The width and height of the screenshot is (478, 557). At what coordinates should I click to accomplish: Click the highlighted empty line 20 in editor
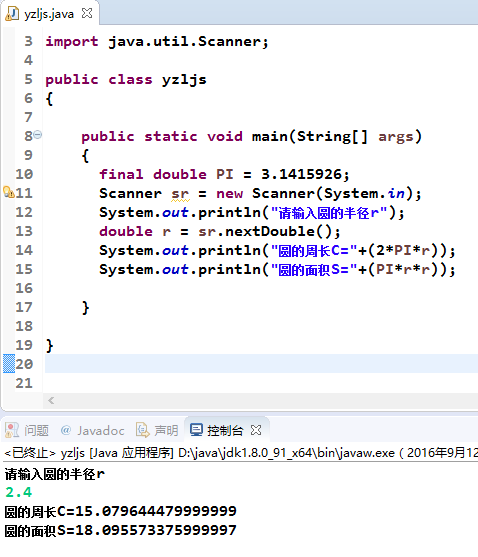(x=261, y=363)
